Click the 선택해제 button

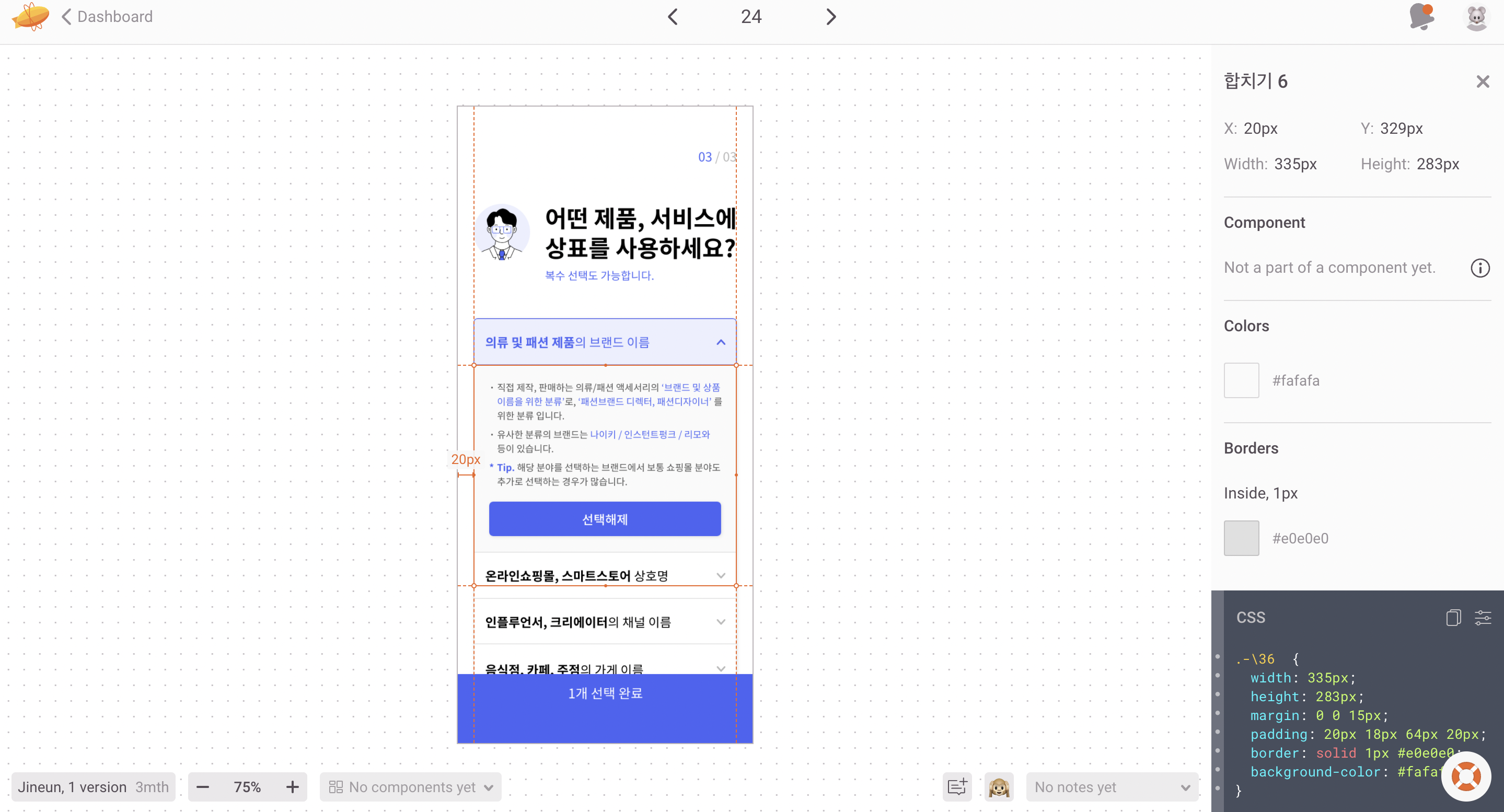[x=605, y=519]
